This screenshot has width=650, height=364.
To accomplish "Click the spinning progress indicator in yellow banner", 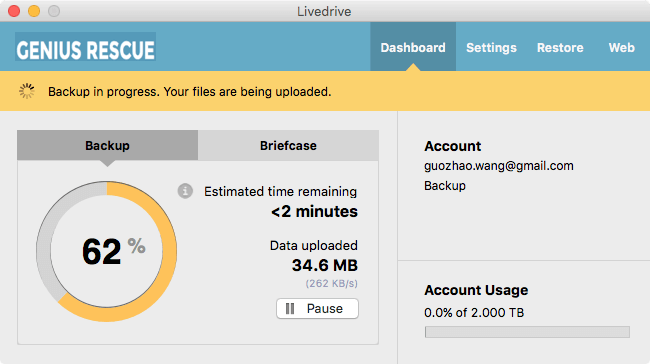I will (x=27, y=91).
